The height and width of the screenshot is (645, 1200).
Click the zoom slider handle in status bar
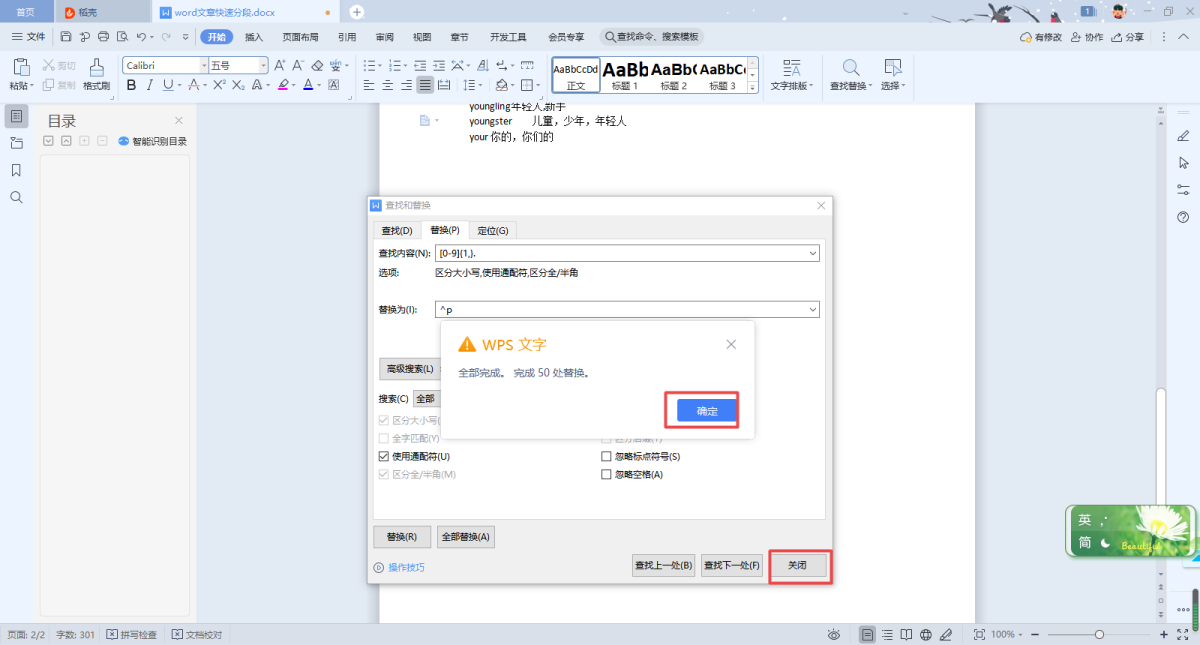tap(1099, 634)
